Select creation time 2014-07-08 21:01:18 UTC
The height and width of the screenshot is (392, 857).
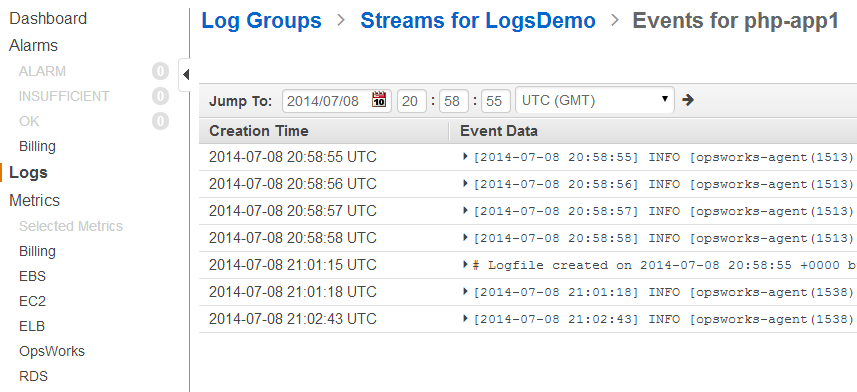coord(292,291)
